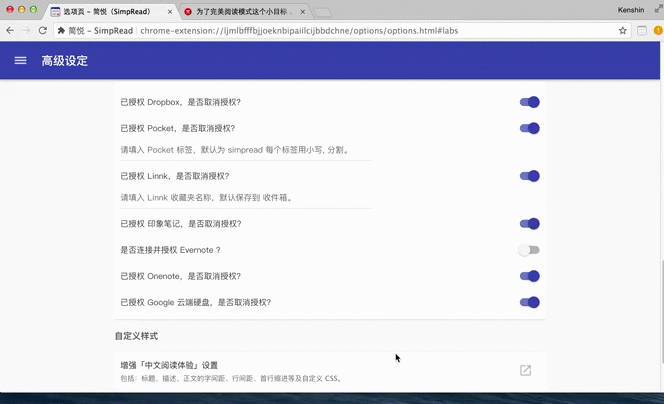Viewport: 664px width, 404px height.
Task: Click the Pocket tags input field
Action: (x=246, y=150)
